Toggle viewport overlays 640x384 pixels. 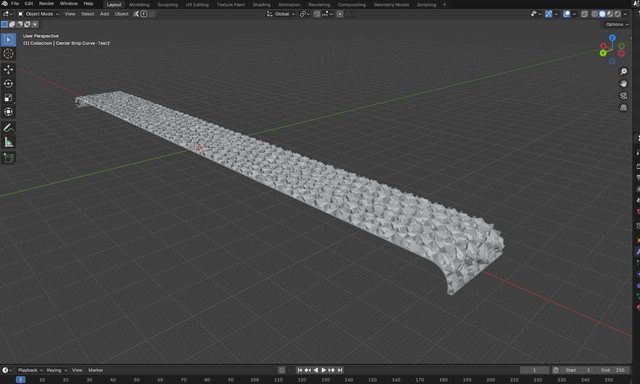[x=567, y=14]
